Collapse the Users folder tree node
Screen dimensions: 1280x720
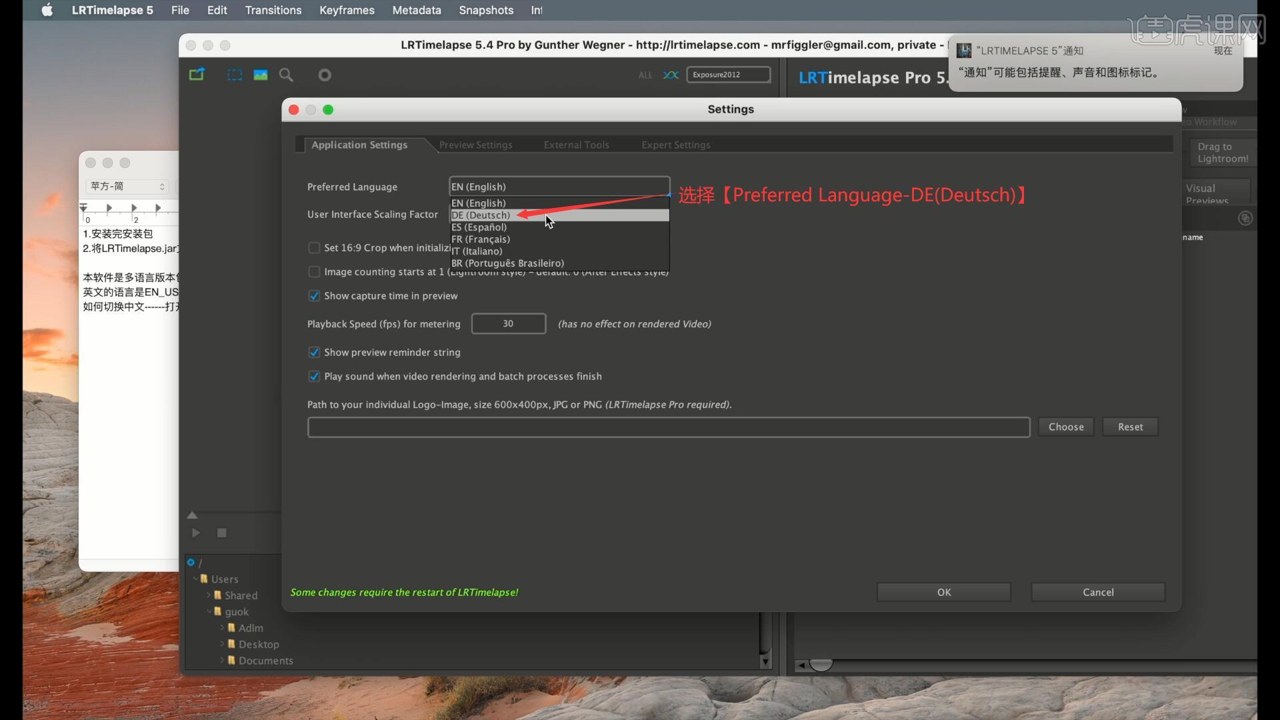pos(194,579)
